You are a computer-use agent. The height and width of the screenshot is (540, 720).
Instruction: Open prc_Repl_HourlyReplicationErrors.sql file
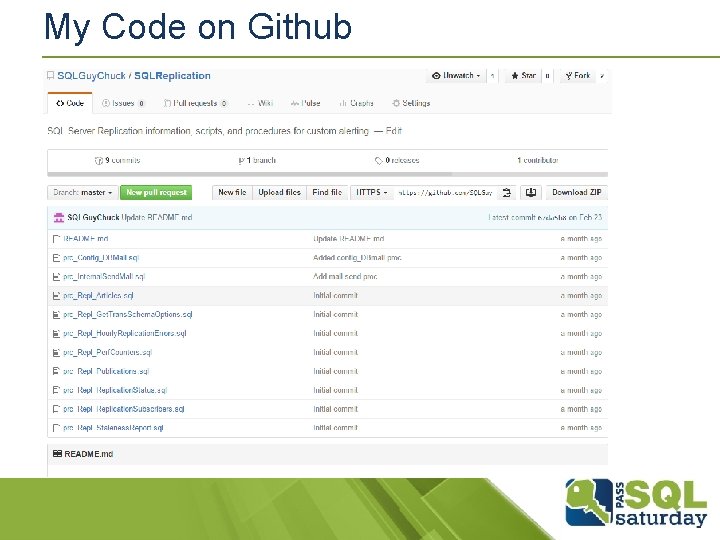125,333
